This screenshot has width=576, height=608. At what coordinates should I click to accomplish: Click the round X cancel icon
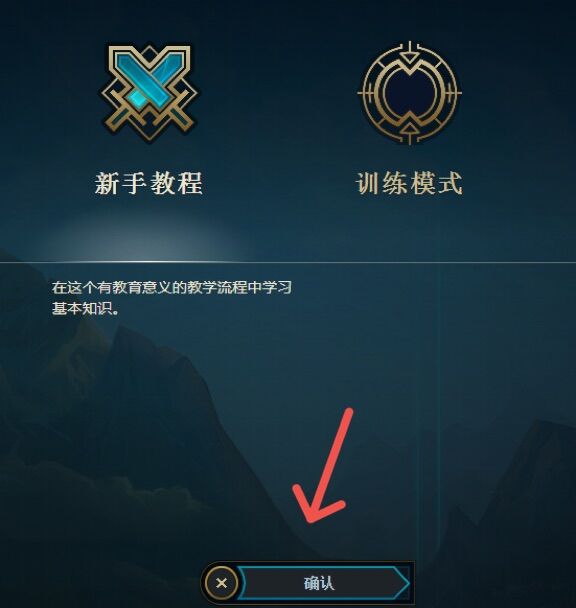(221, 583)
